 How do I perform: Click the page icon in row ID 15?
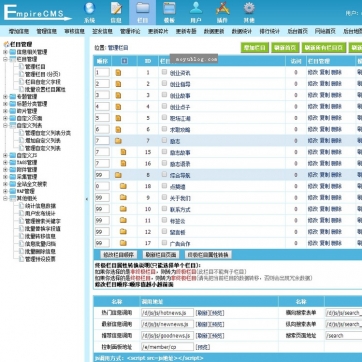(x=123, y=152)
